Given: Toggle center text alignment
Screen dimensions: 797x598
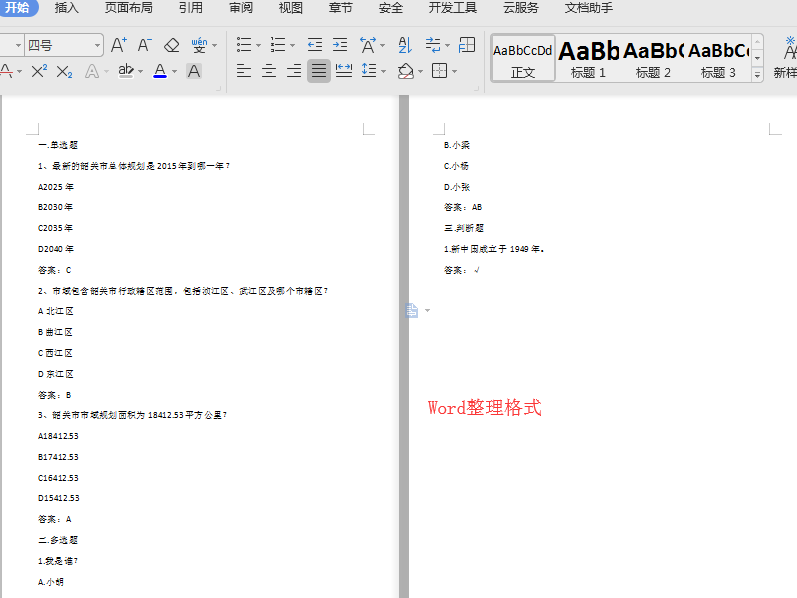Looking at the screenshot, I should pyautogui.click(x=269, y=71).
